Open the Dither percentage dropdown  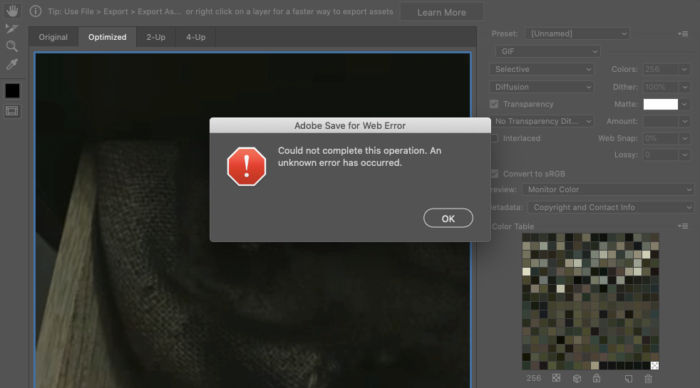[684, 87]
